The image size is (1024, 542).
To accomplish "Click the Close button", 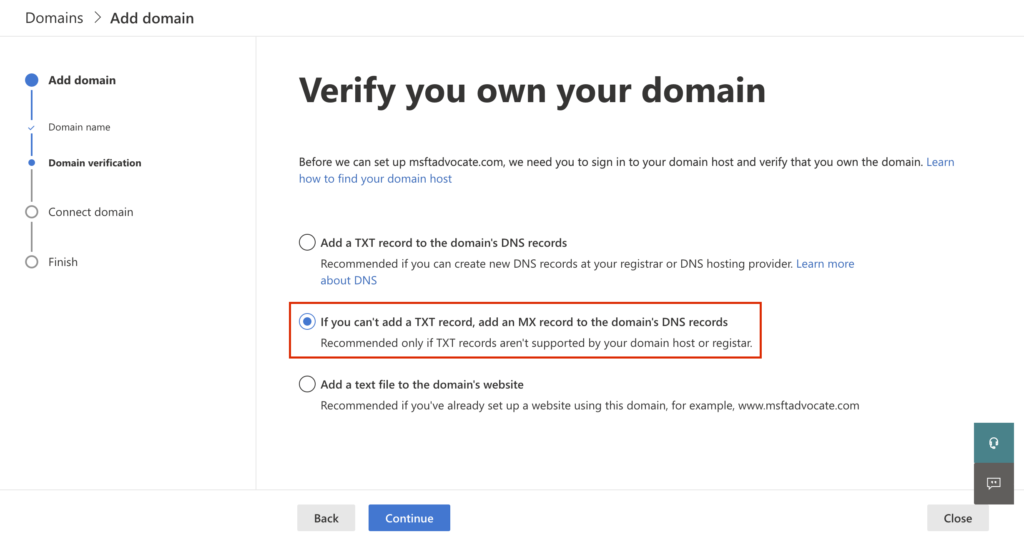I will [957, 518].
